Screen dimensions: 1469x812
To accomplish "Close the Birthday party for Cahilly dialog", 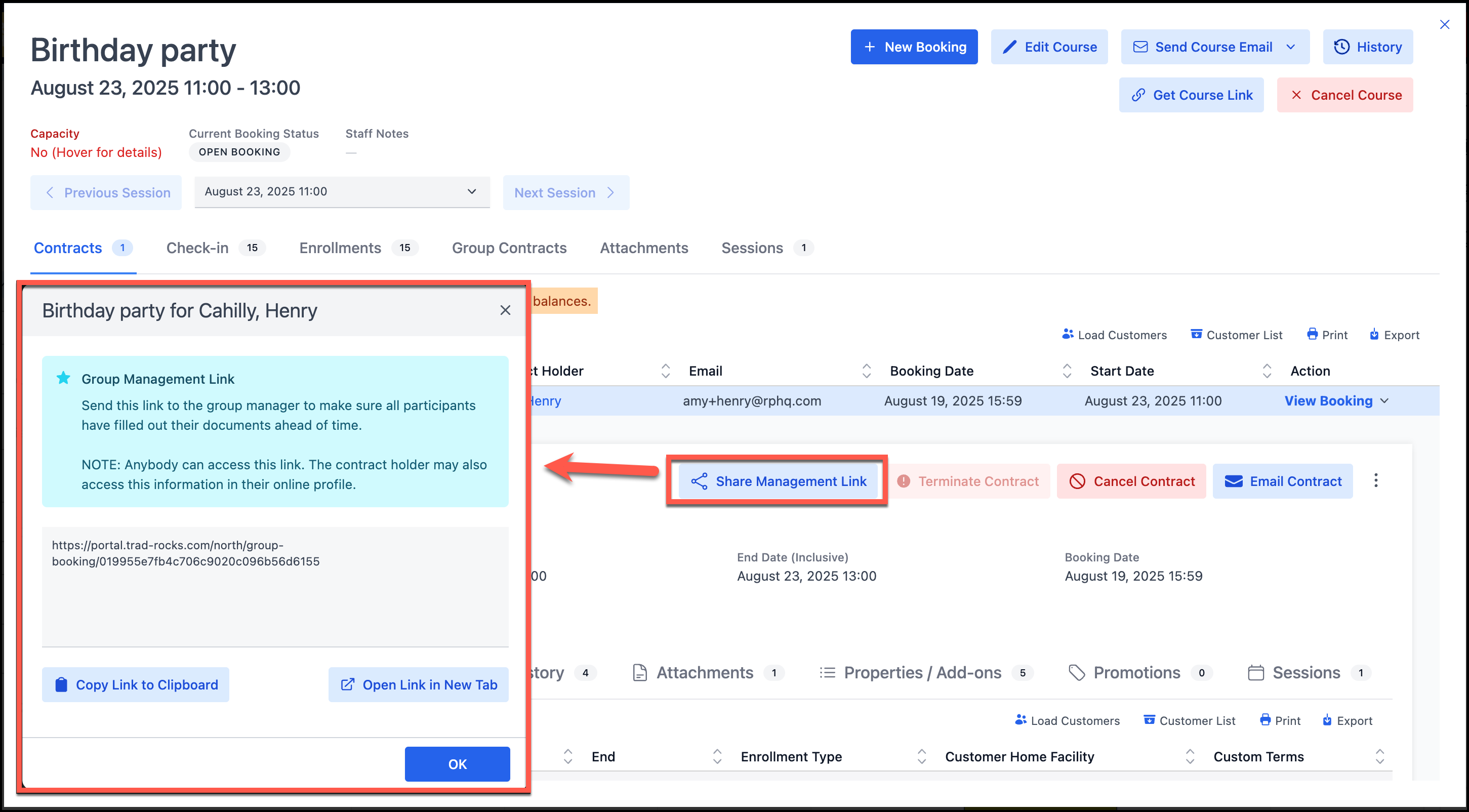I will click(x=505, y=310).
